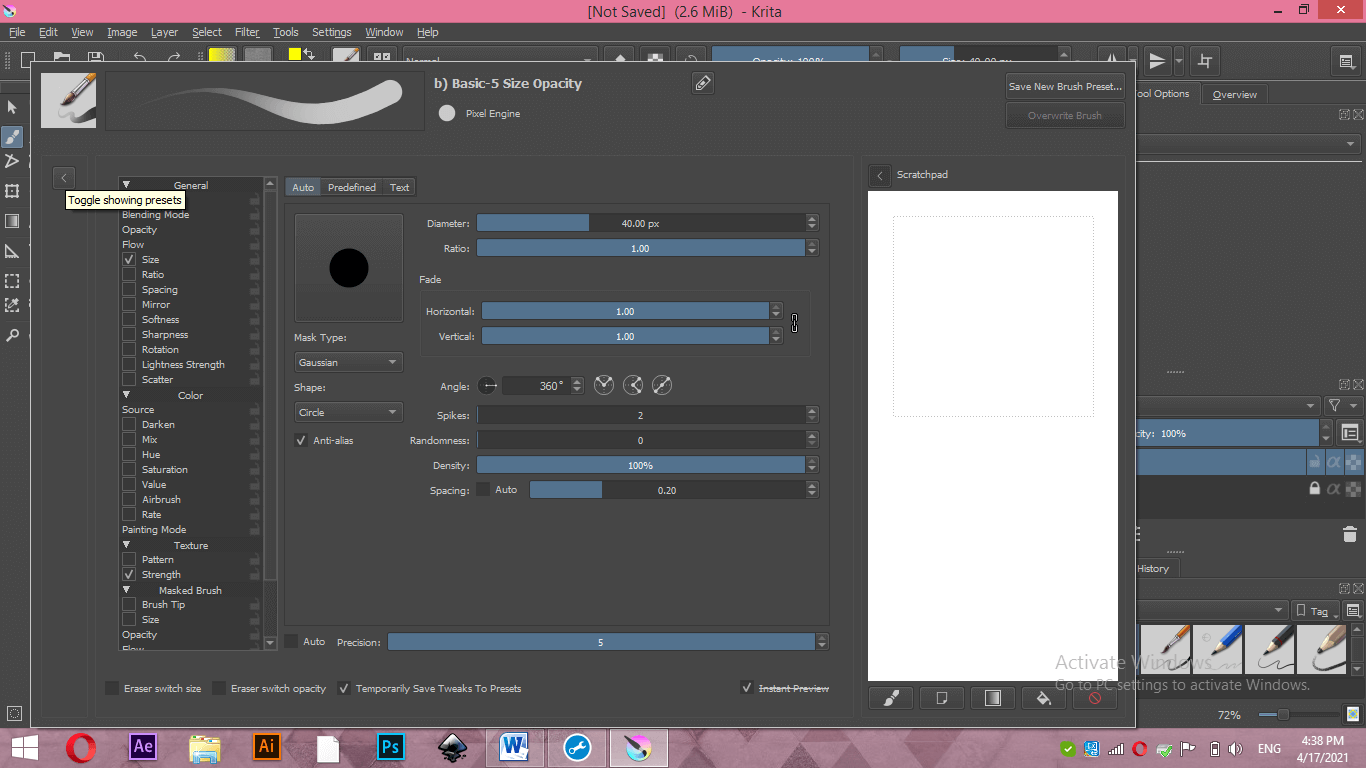Click the Overview button near Tool Options
The image size is (1366, 768).
click(1233, 93)
